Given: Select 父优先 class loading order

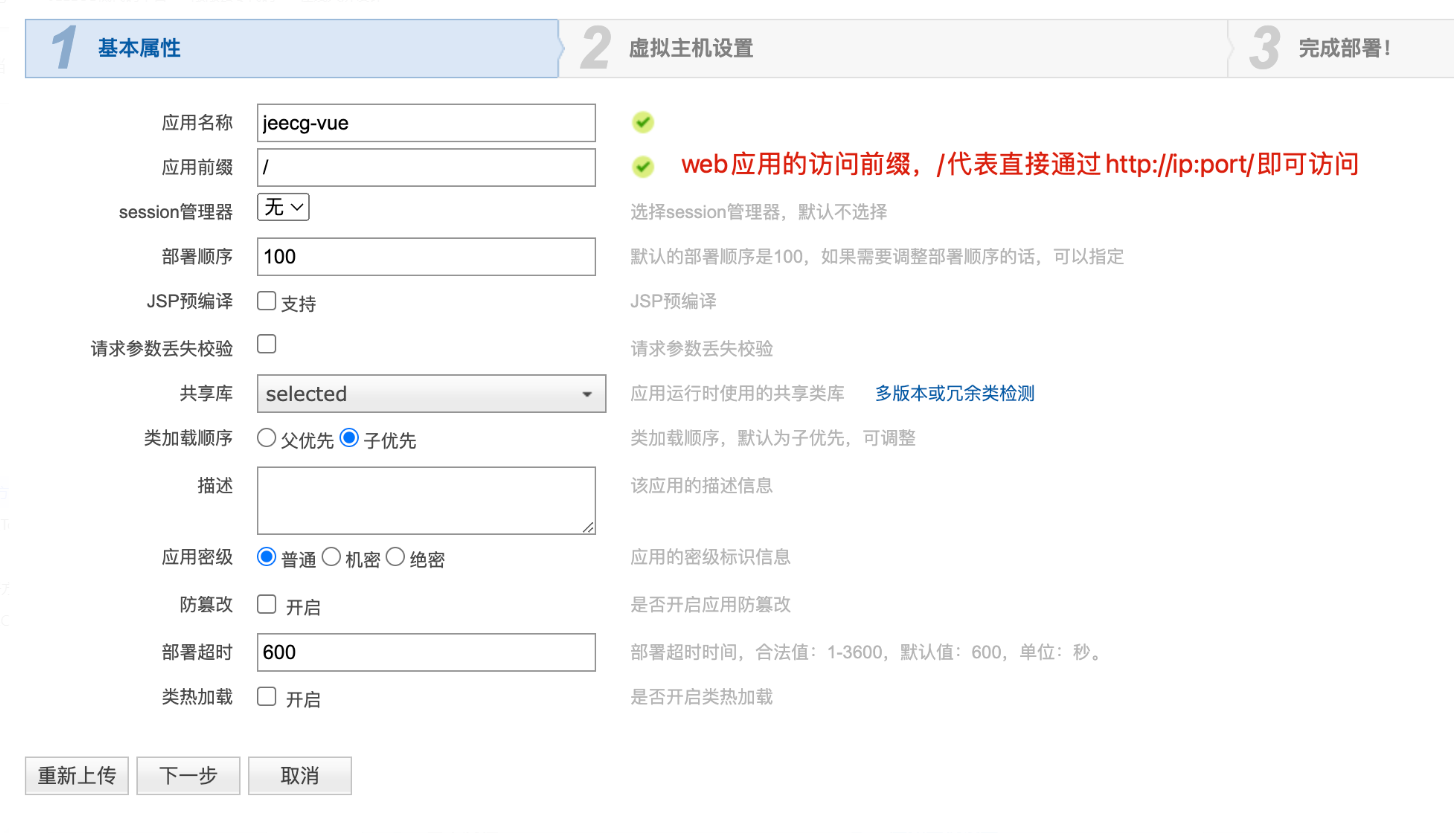Looking at the screenshot, I should (x=267, y=437).
